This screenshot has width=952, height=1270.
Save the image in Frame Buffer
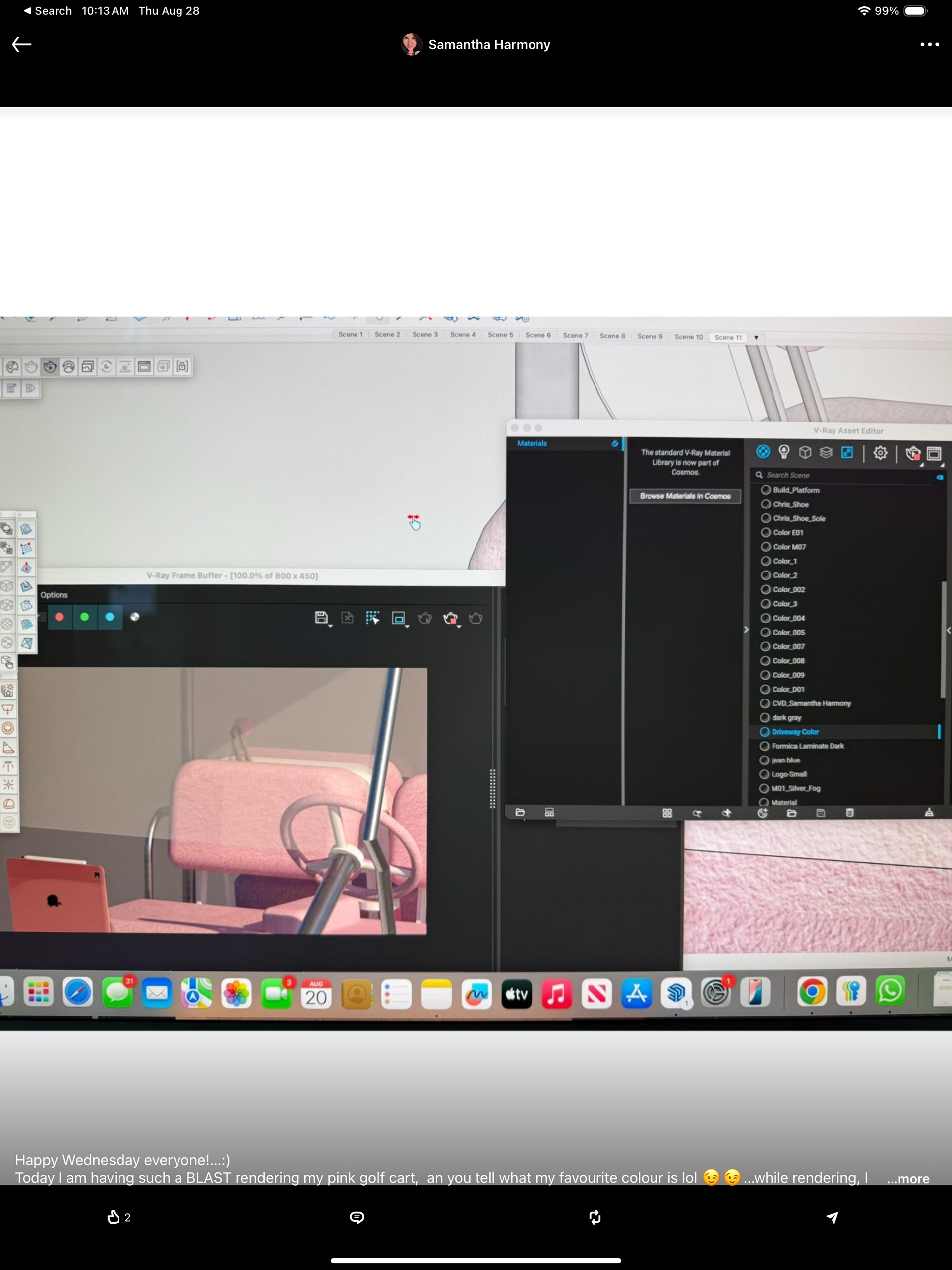[x=321, y=617]
